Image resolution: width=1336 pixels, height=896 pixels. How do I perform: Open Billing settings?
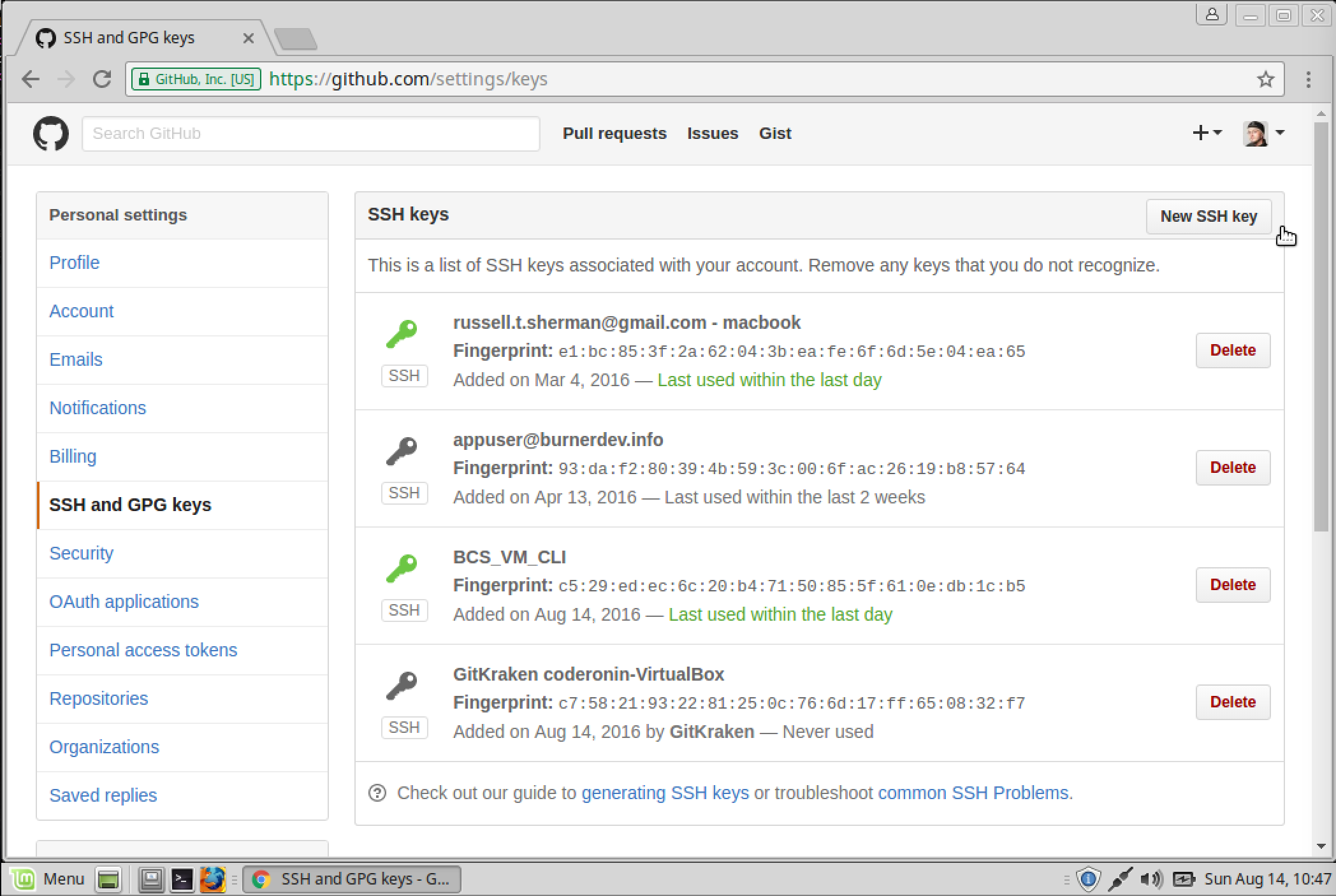pos(182,456)
